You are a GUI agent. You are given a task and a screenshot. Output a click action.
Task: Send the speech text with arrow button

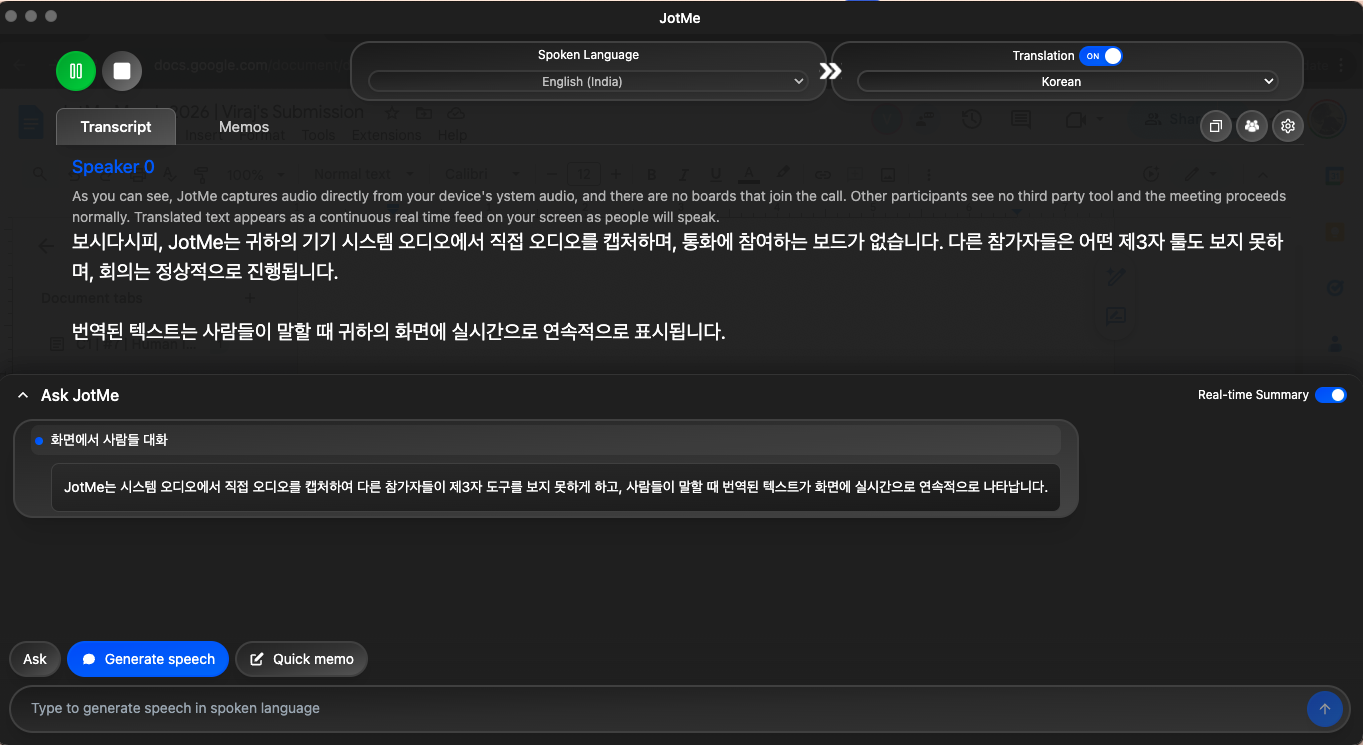1324,709
